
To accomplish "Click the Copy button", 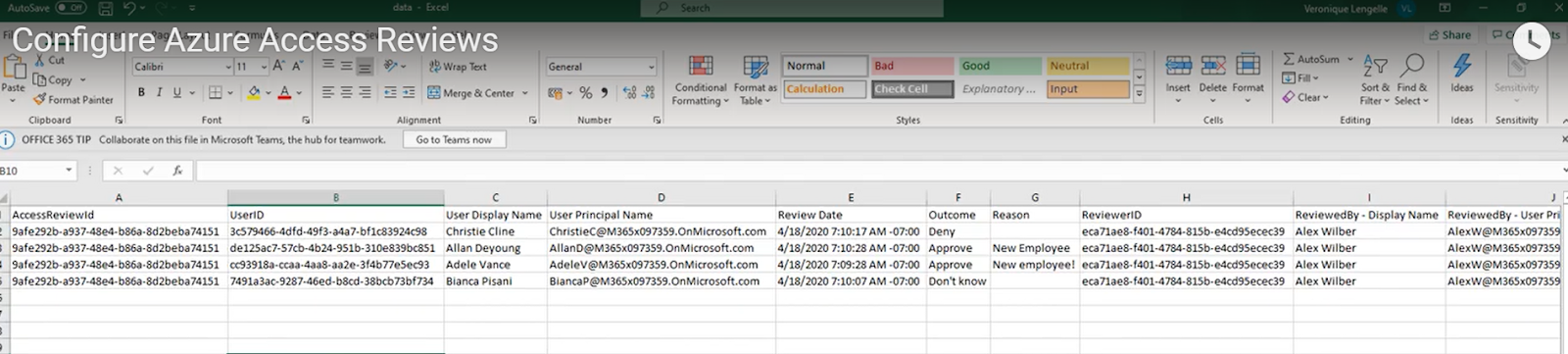I will [x=59, y=79].
